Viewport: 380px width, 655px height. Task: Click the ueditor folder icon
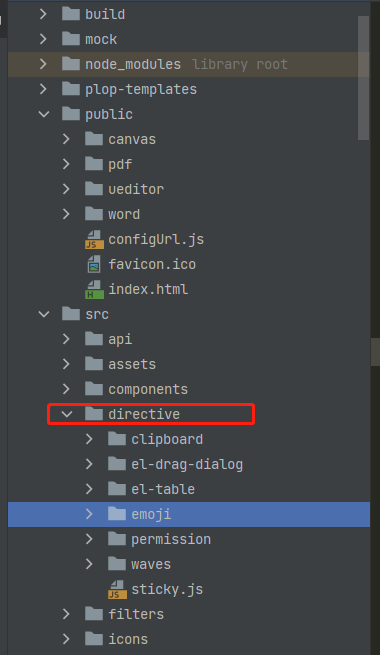pos(94,189)
